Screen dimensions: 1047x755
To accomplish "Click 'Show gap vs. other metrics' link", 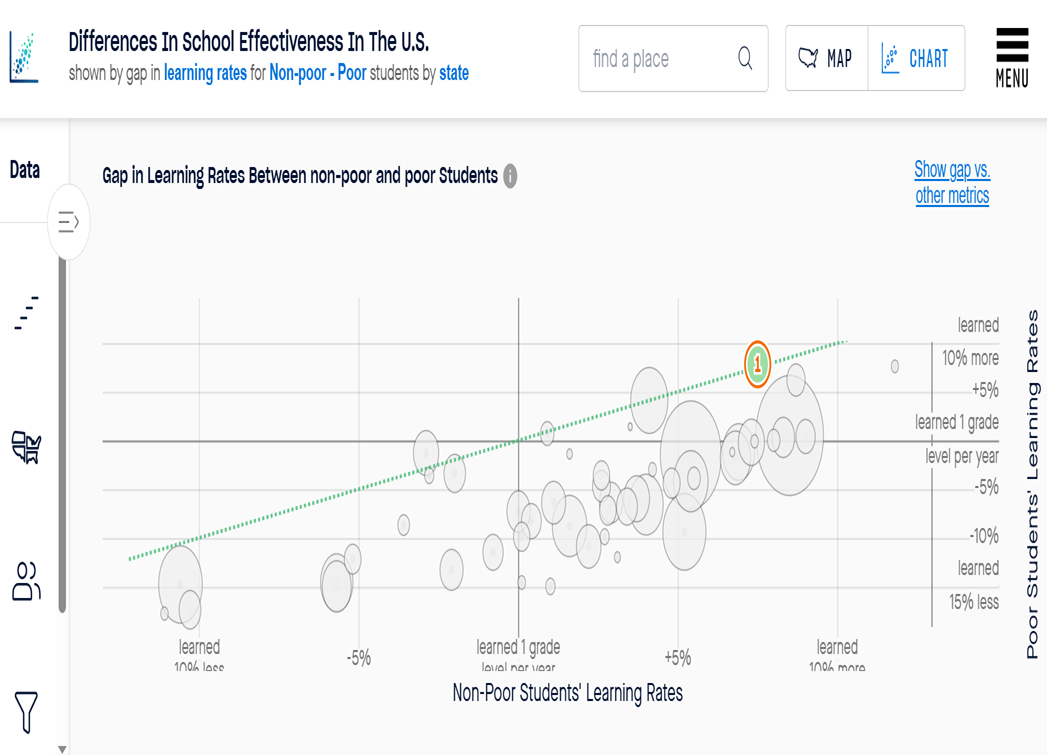I will click(952, 182).
